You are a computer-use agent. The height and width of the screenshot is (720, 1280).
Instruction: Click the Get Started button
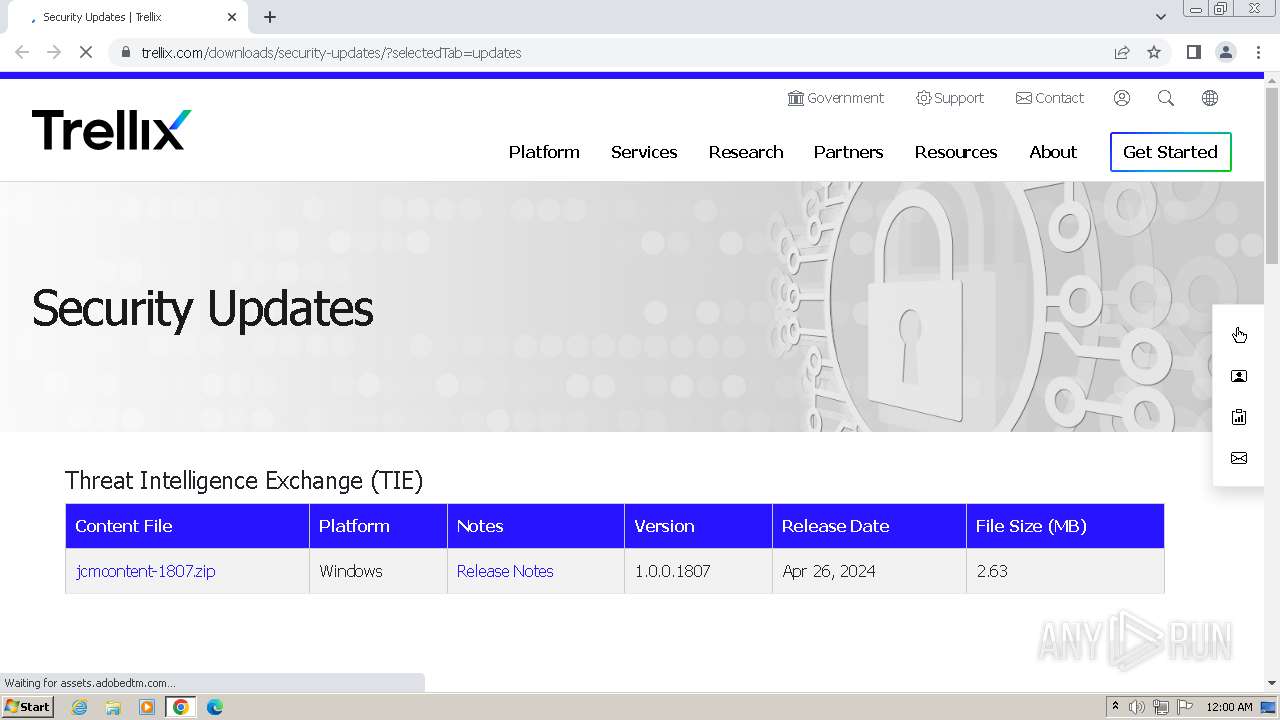(1170, 152)
